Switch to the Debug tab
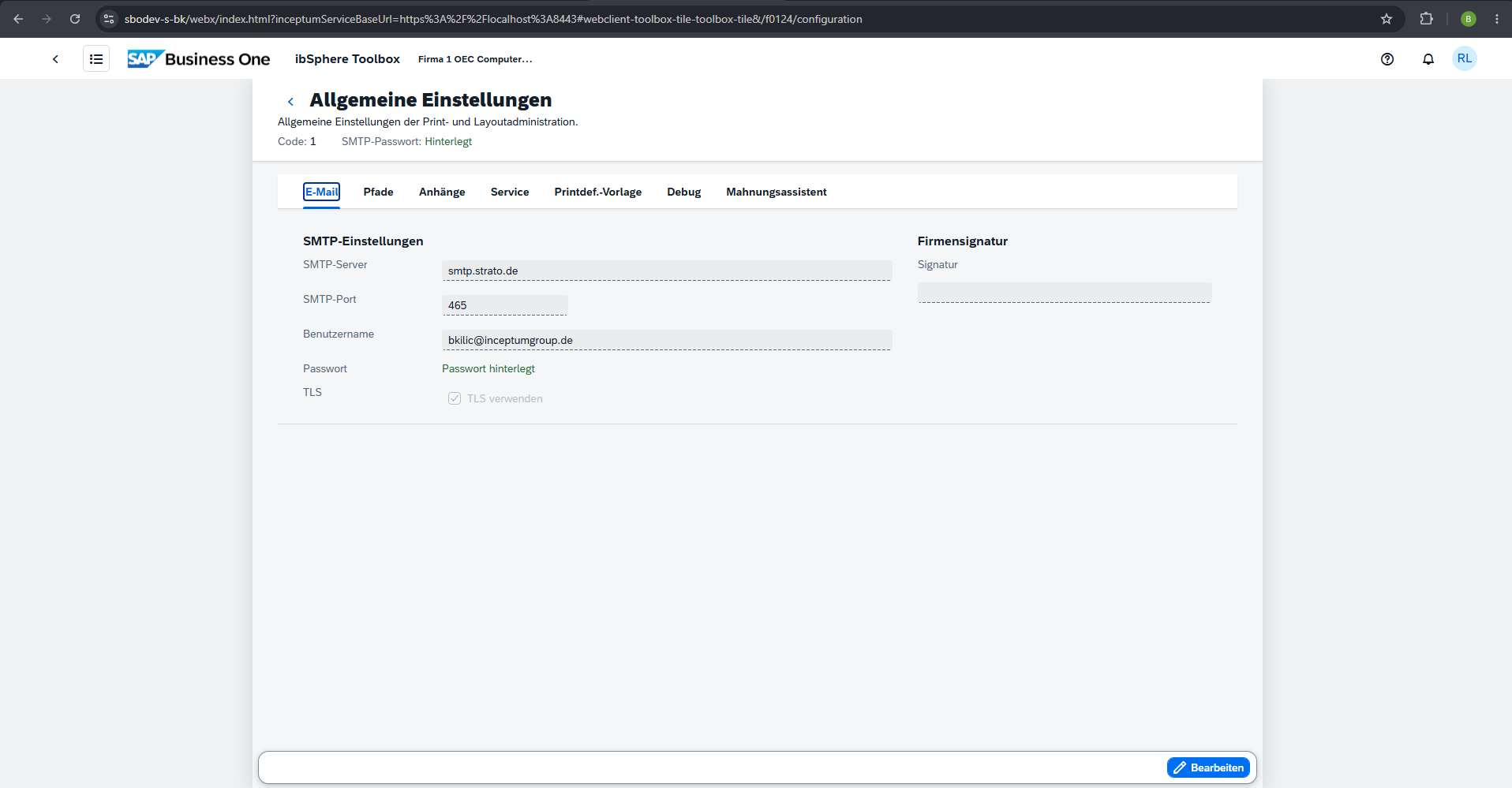The width and height of the screenshot is (1512, 788). pos(684,192)
